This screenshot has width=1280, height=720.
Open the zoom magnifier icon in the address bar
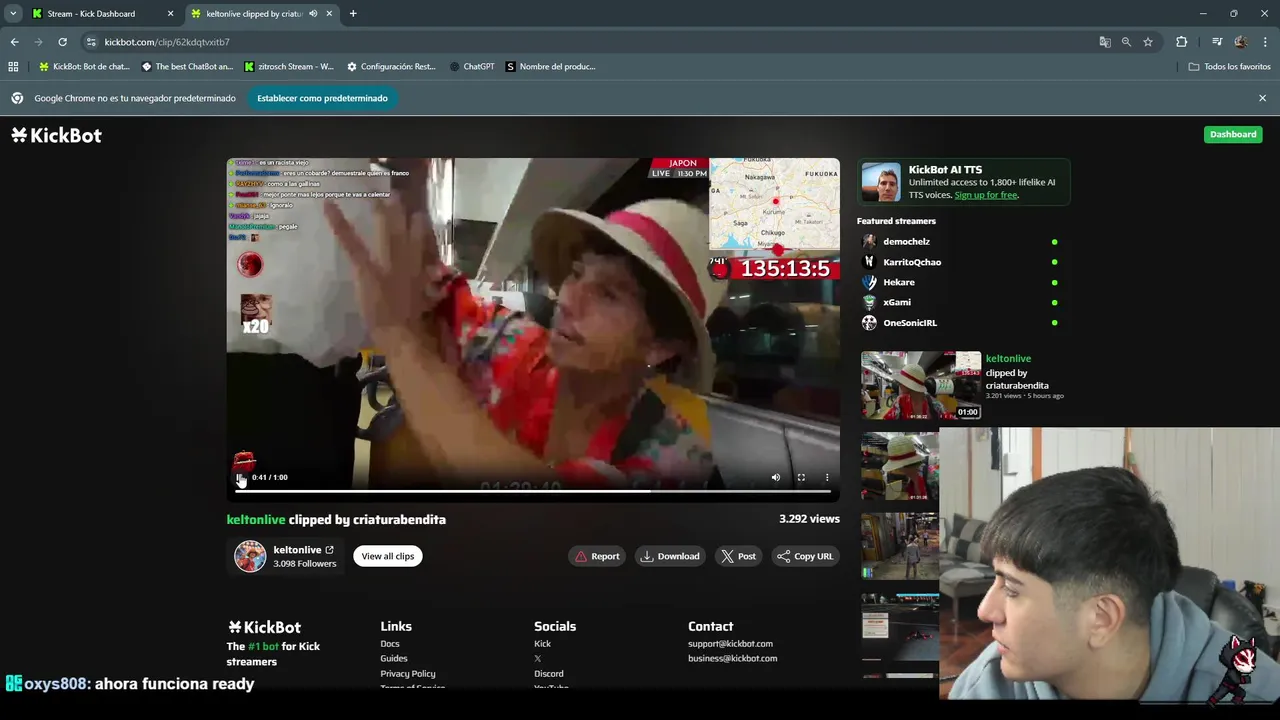point(1126,42)
